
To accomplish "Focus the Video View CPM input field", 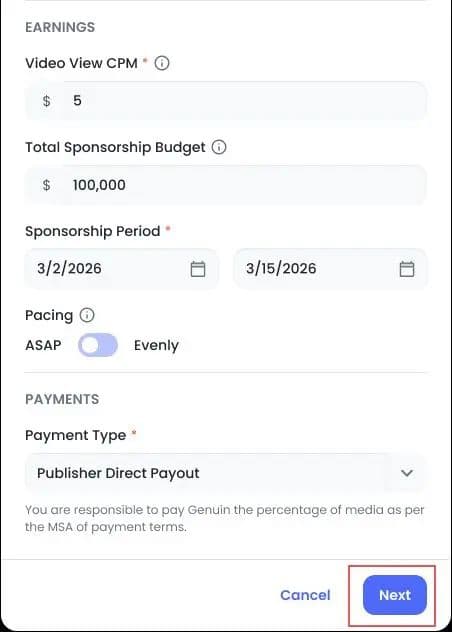I will coord(225,100).
